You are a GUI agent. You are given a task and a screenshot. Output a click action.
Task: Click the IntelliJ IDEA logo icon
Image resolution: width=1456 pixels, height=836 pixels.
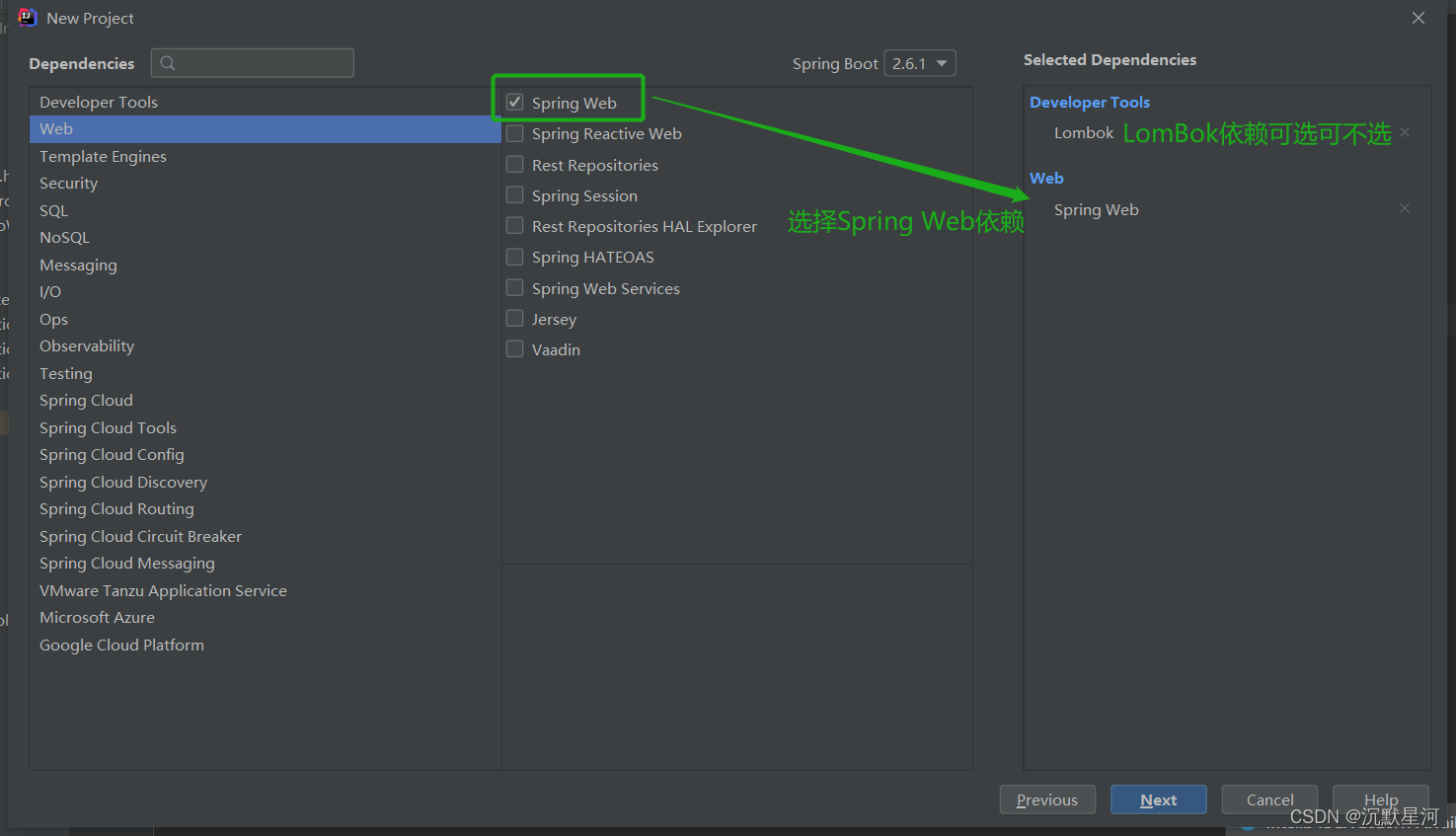click(x=28, y=18)
